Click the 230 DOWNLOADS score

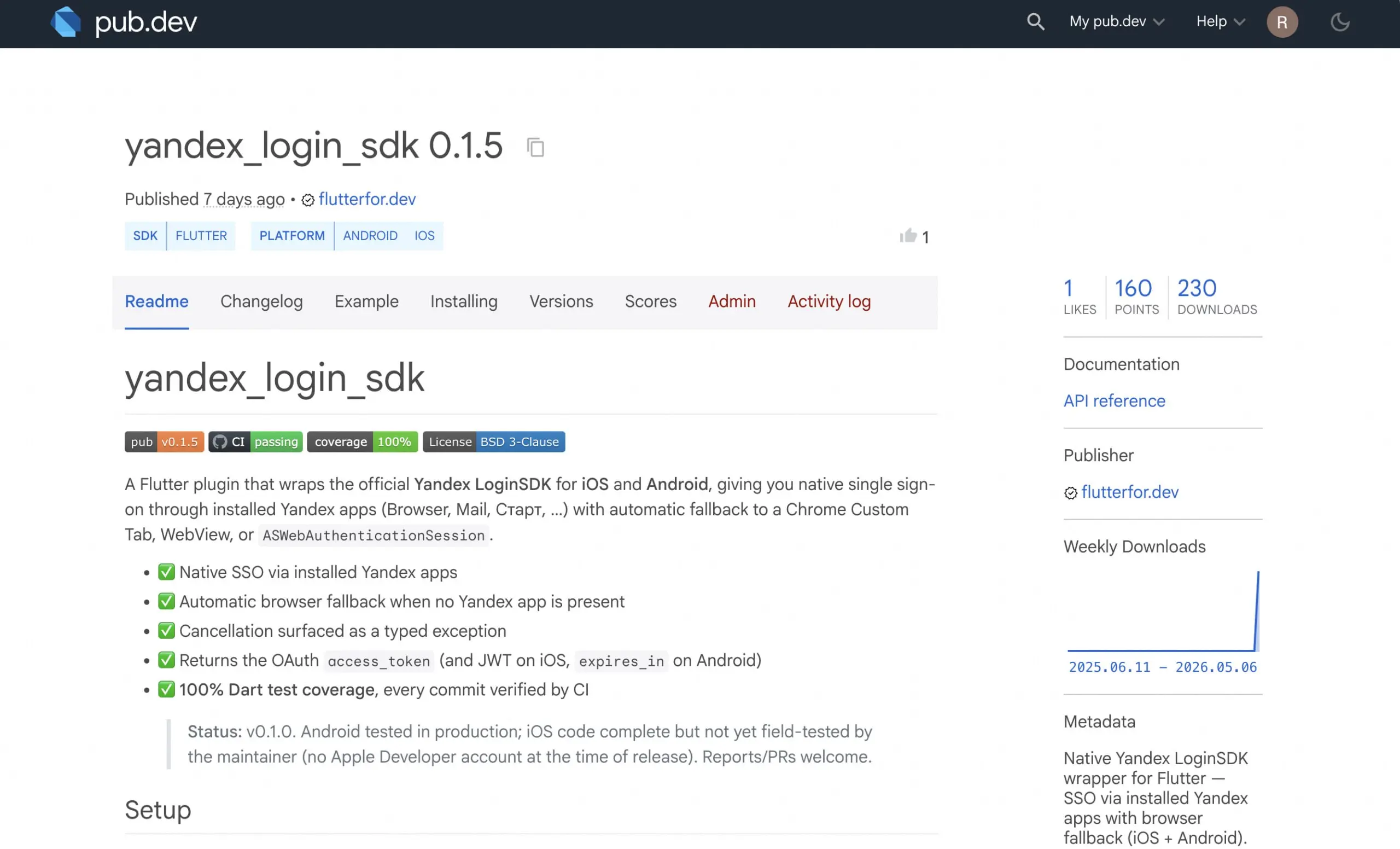click(1217, 296)
